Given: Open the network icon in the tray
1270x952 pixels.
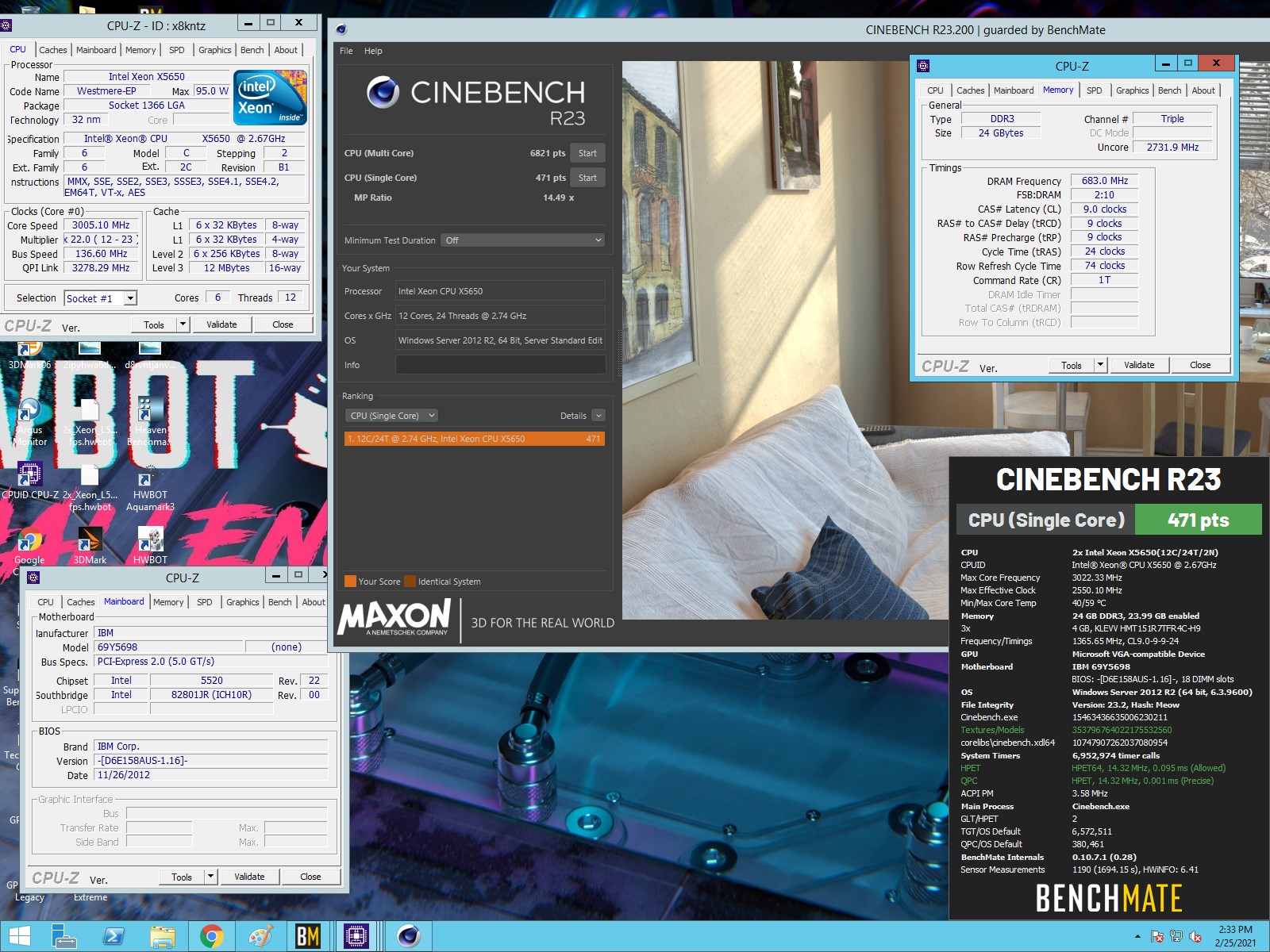Looking at the screenshot, I should 1176,937.
